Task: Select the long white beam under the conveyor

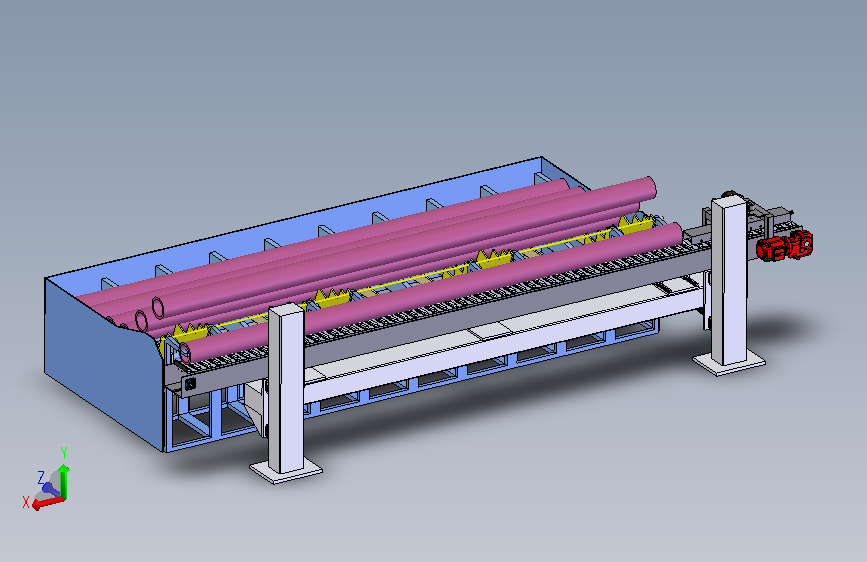Action: pyautogui.click(x=503, y=339)
